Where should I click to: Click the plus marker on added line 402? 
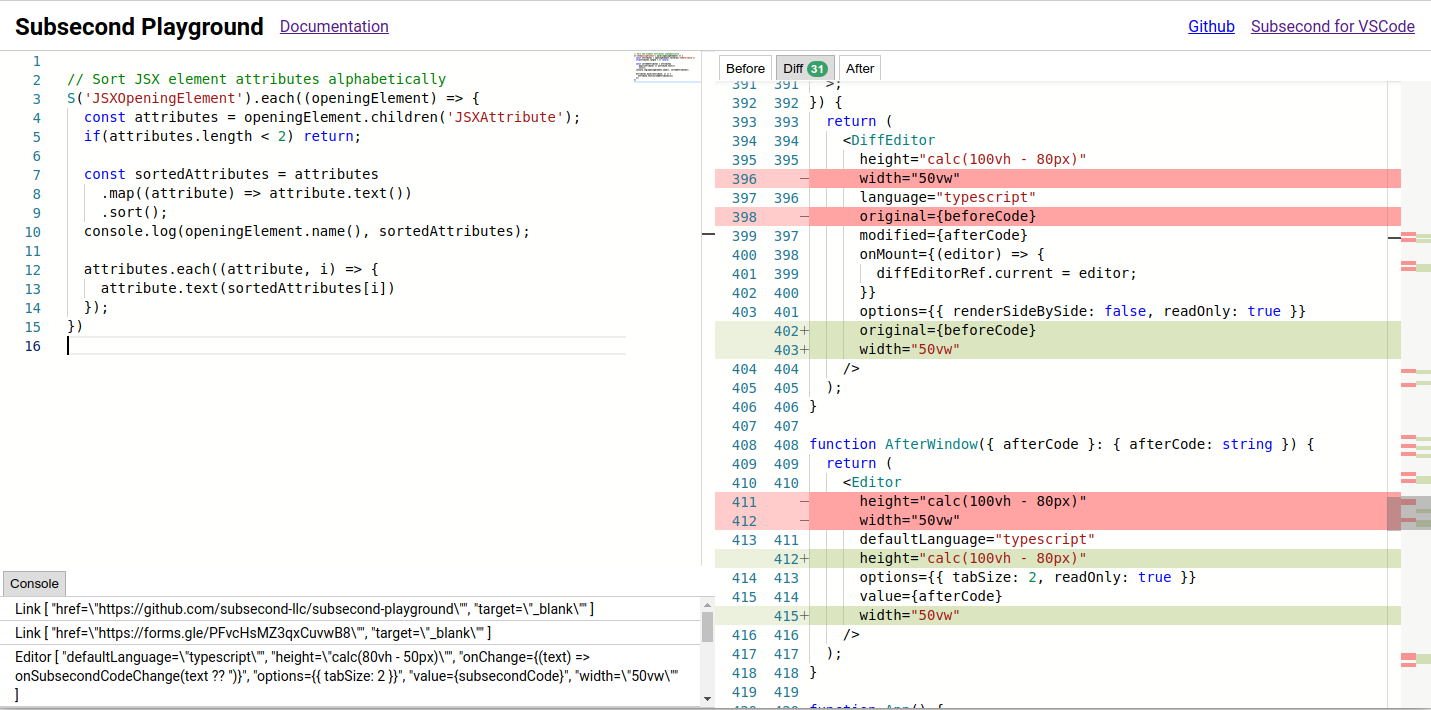tap(804, 331)
